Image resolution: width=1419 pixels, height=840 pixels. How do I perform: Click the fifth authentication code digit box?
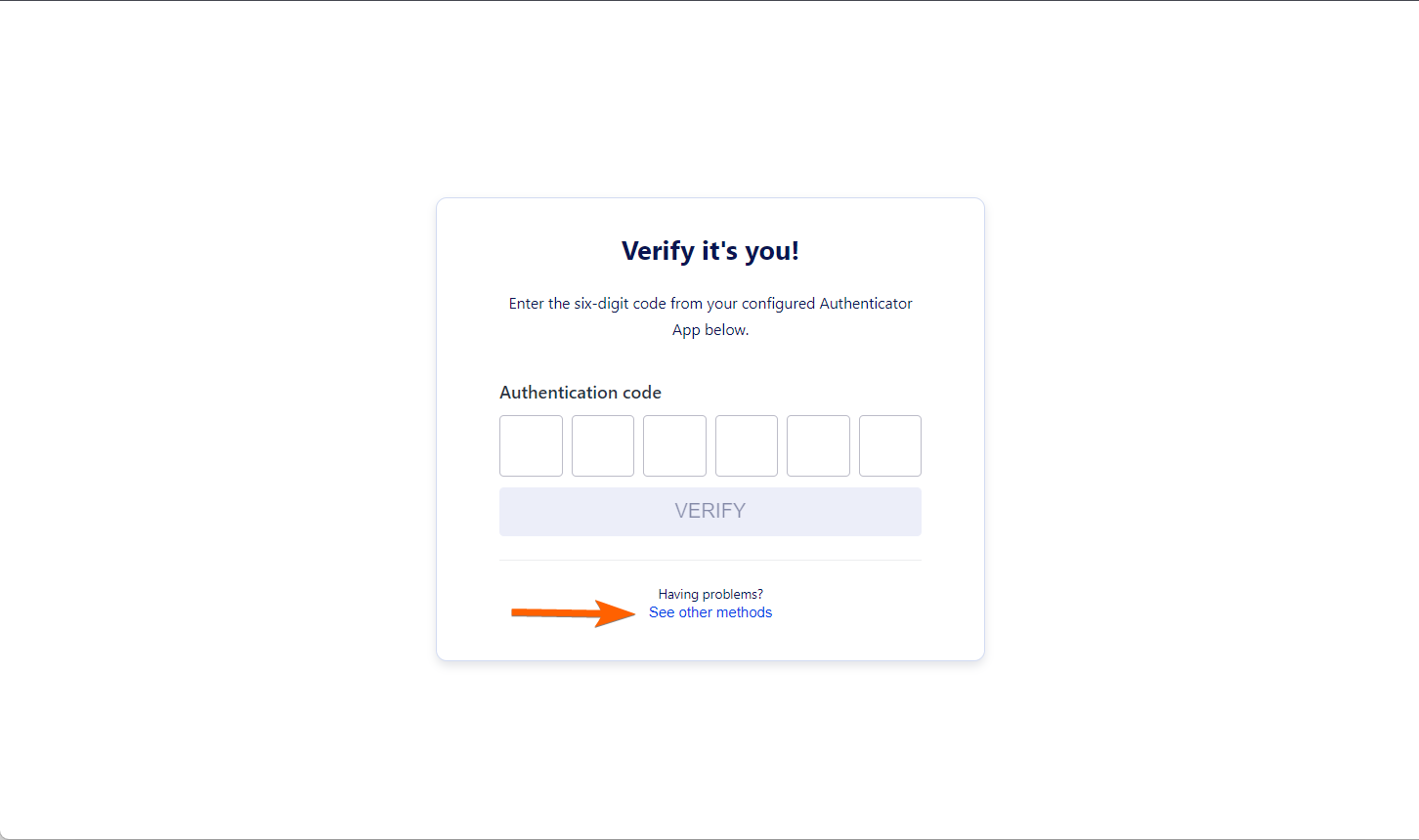click(x=818, y=445)
